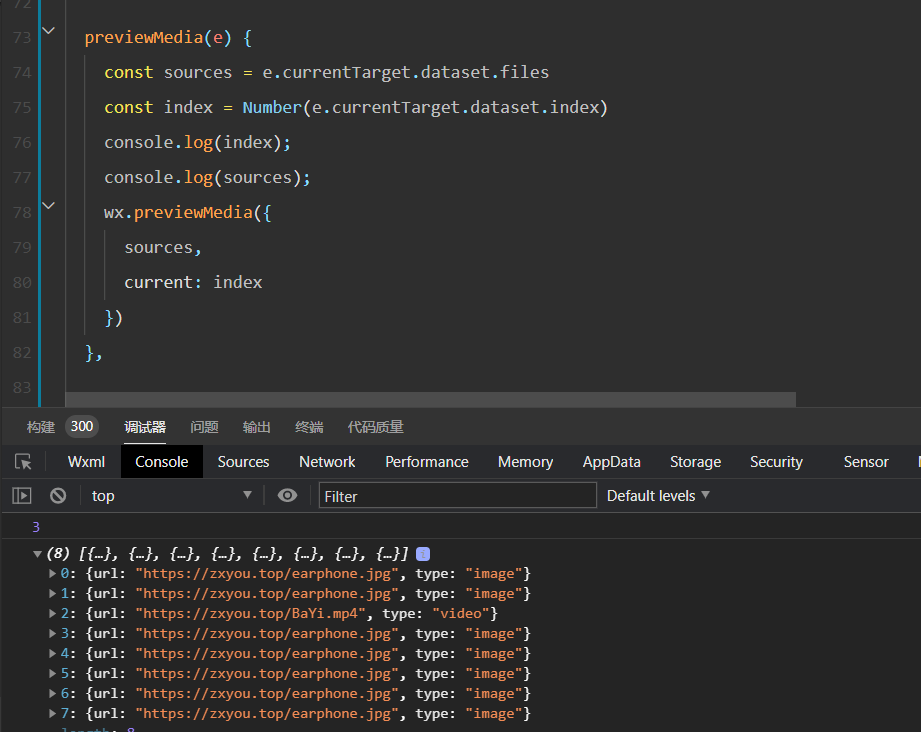The height and width of the screenshot is (732, 921).
Task: Place cursor on console.log(index) line
Action: [197, 143]
